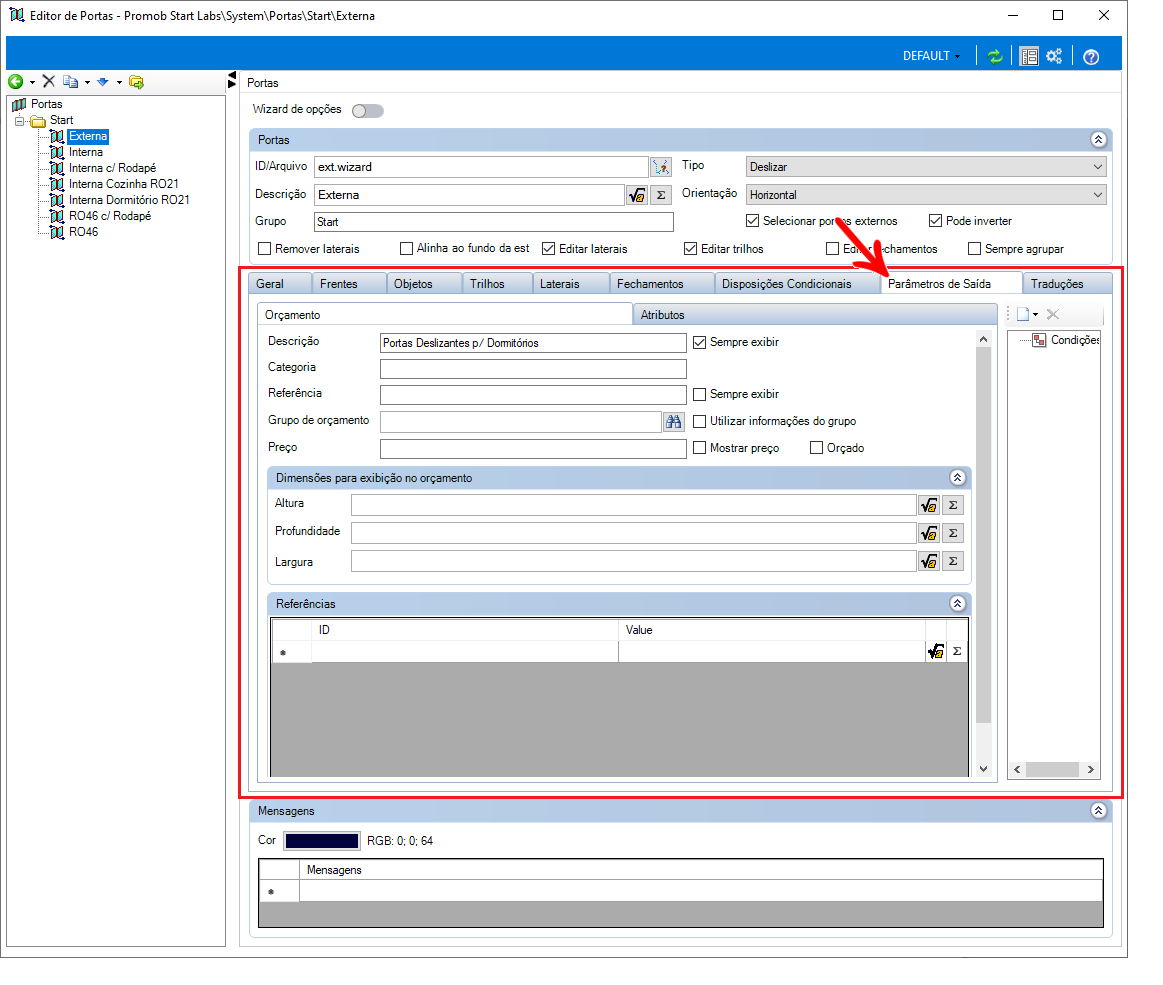The height and width of the screenshot is (985, 1163).
Task: Click the dark blue Cor swatch
Action: 322,841
